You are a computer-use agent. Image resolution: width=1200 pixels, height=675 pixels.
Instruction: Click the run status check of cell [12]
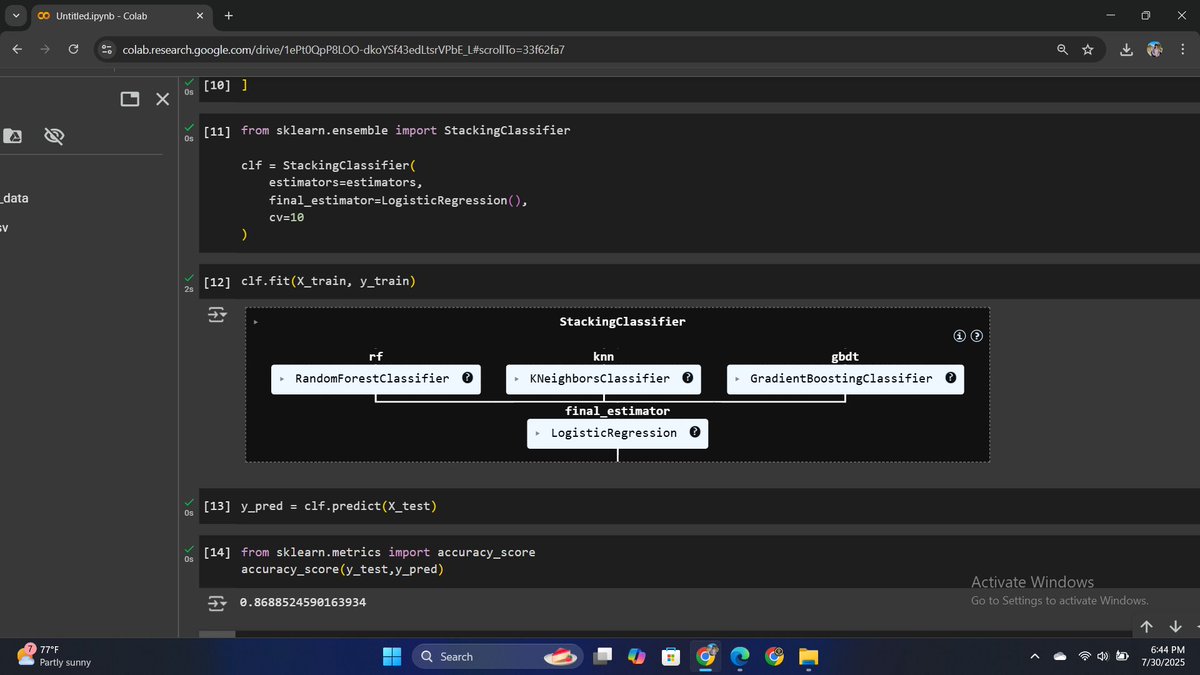click(x=189, y=277)
